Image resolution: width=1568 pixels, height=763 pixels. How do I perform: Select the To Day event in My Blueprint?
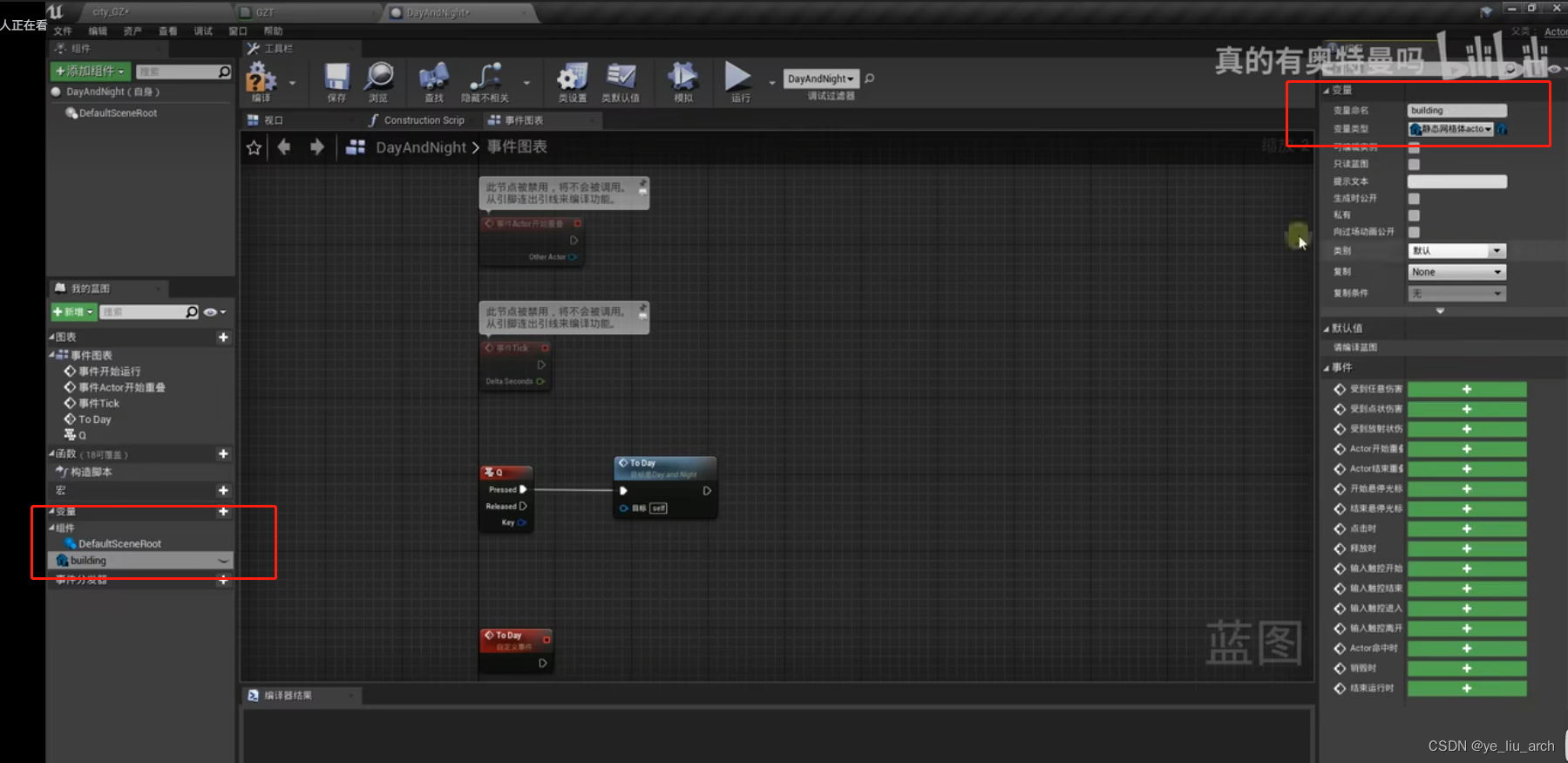click(x=94, y=419)
